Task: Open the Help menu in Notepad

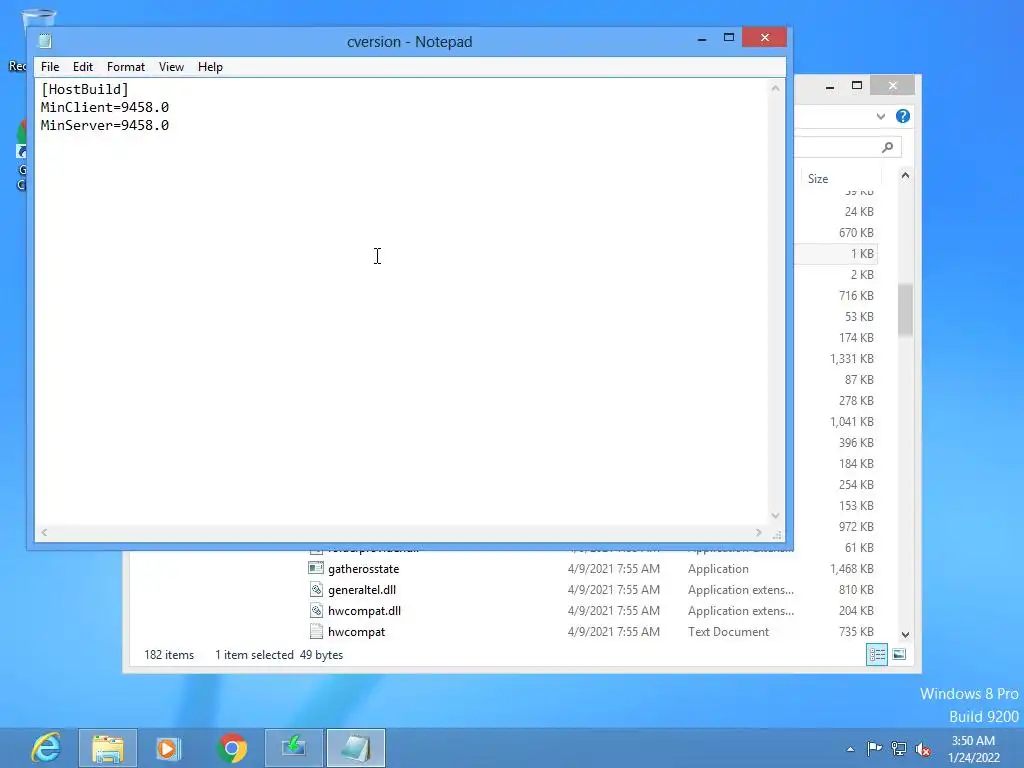Action: click(x=210, y=67)
